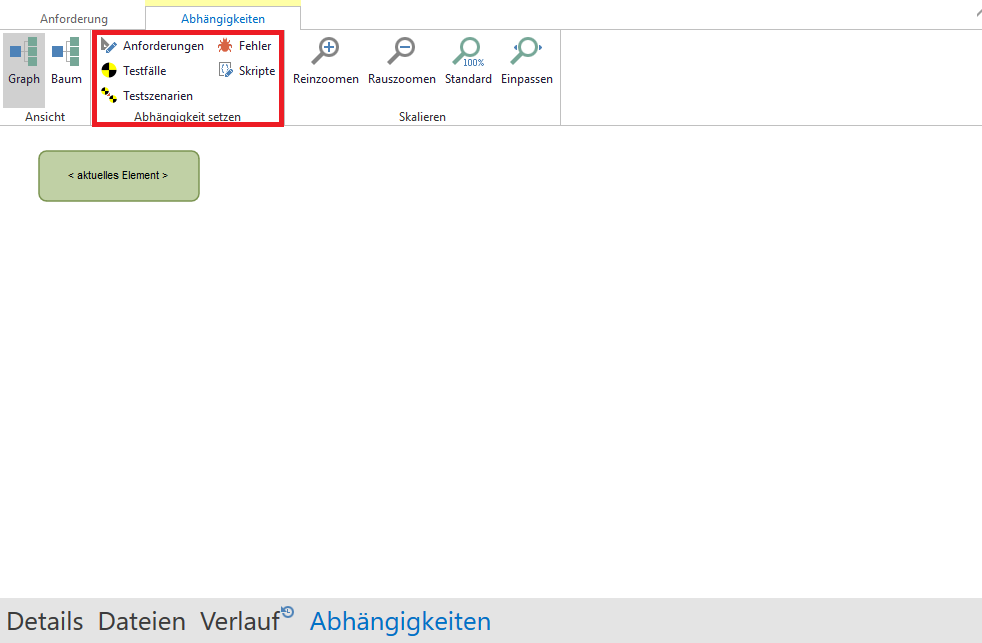This screenshot has width=982, height=643.
Task: Switch to the Graph view
Action: [x=24, y=60]
